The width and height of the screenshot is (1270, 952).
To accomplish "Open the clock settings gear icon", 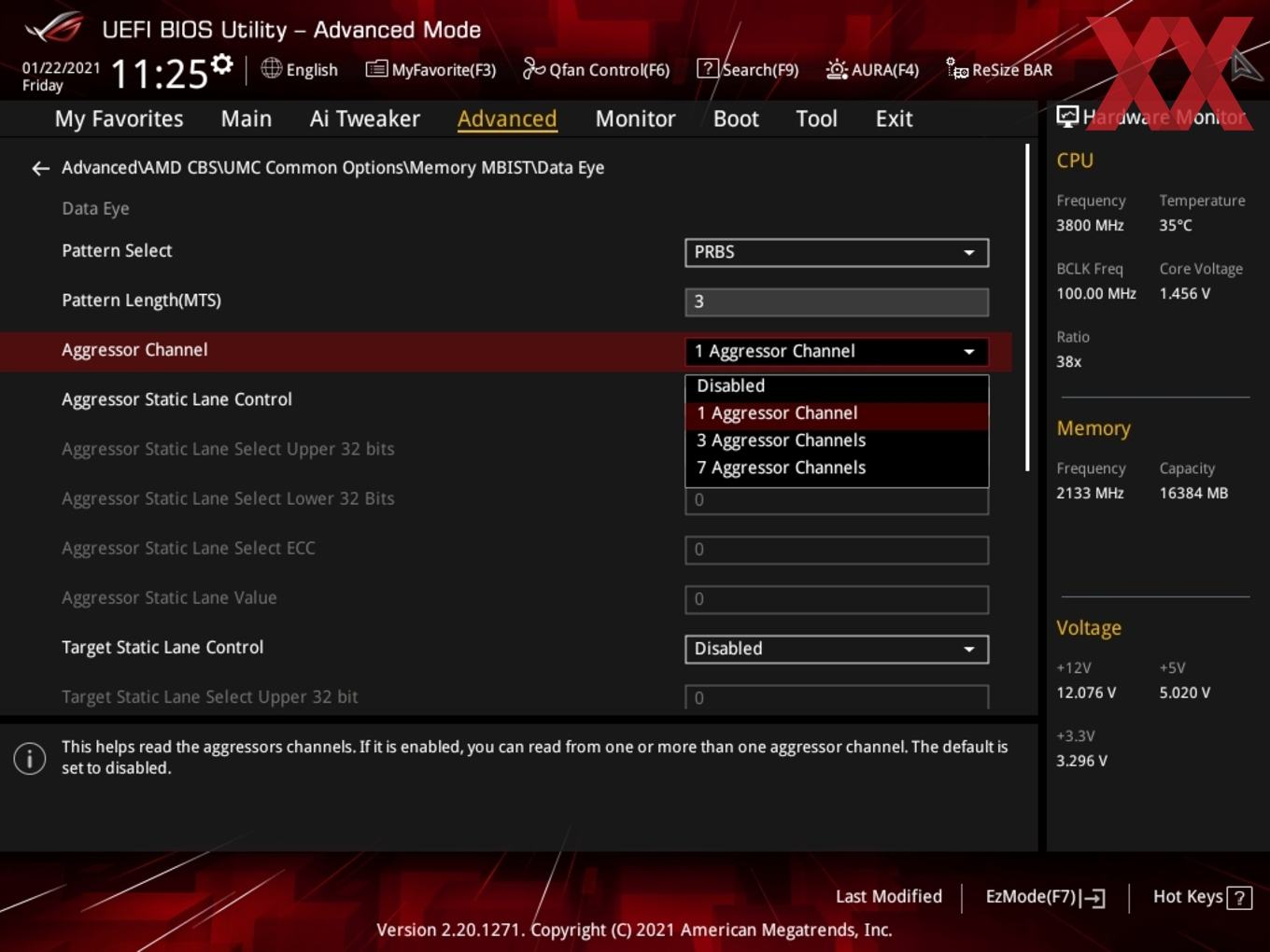I will tap(221, 64).
